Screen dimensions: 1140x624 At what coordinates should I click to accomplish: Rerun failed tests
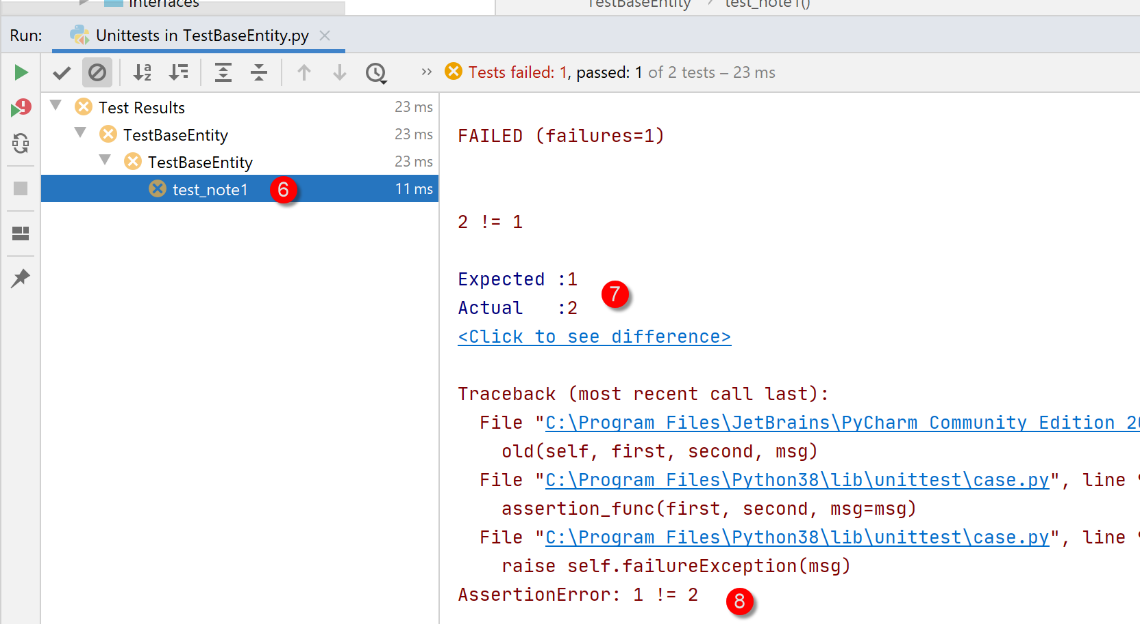click(x=20, y=108)
